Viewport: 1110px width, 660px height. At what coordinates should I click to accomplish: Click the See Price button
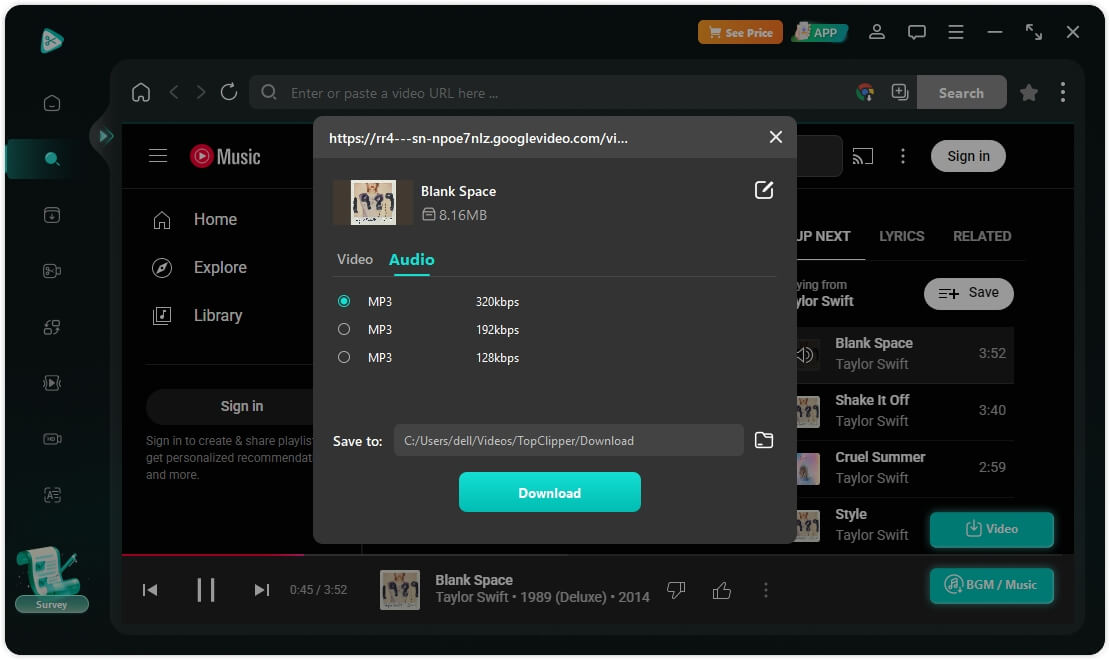(x=740, y=33)
